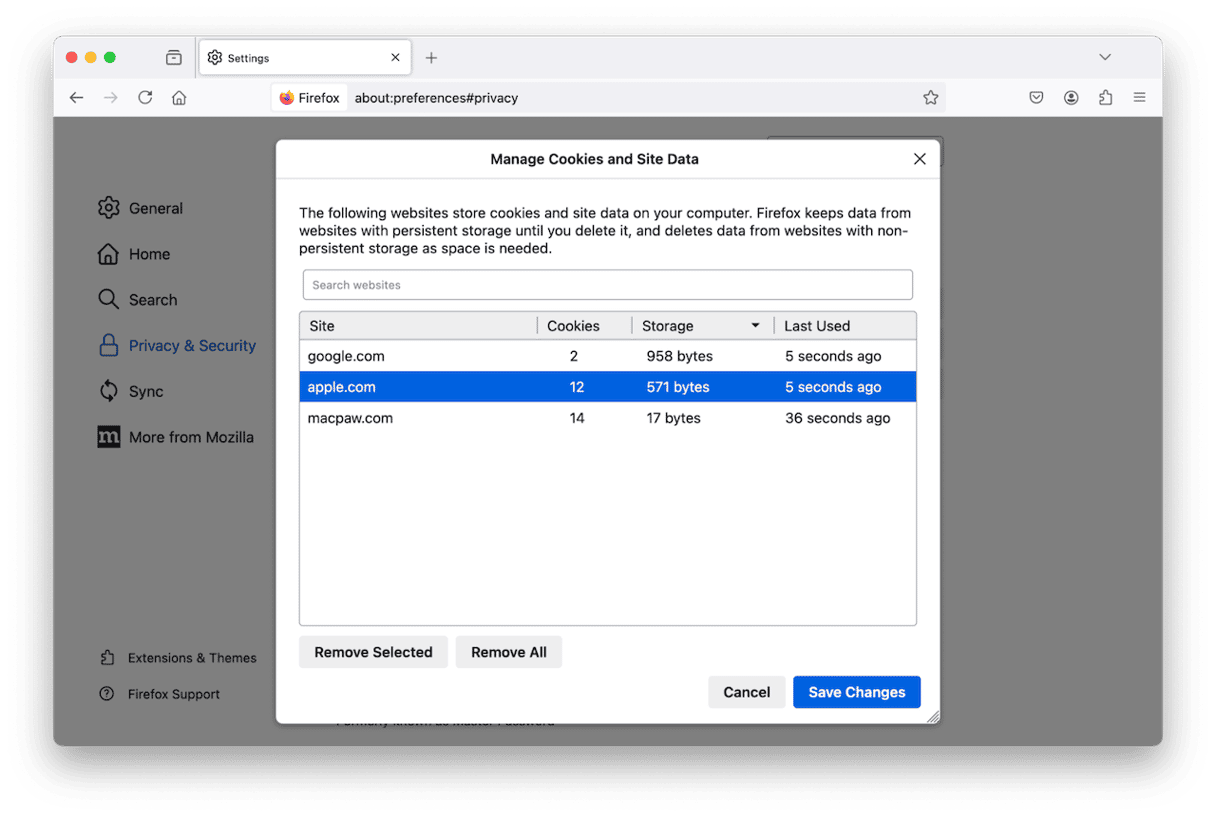Reload the current page
This screenshot has height=817, width=1216.
point(145,98)
